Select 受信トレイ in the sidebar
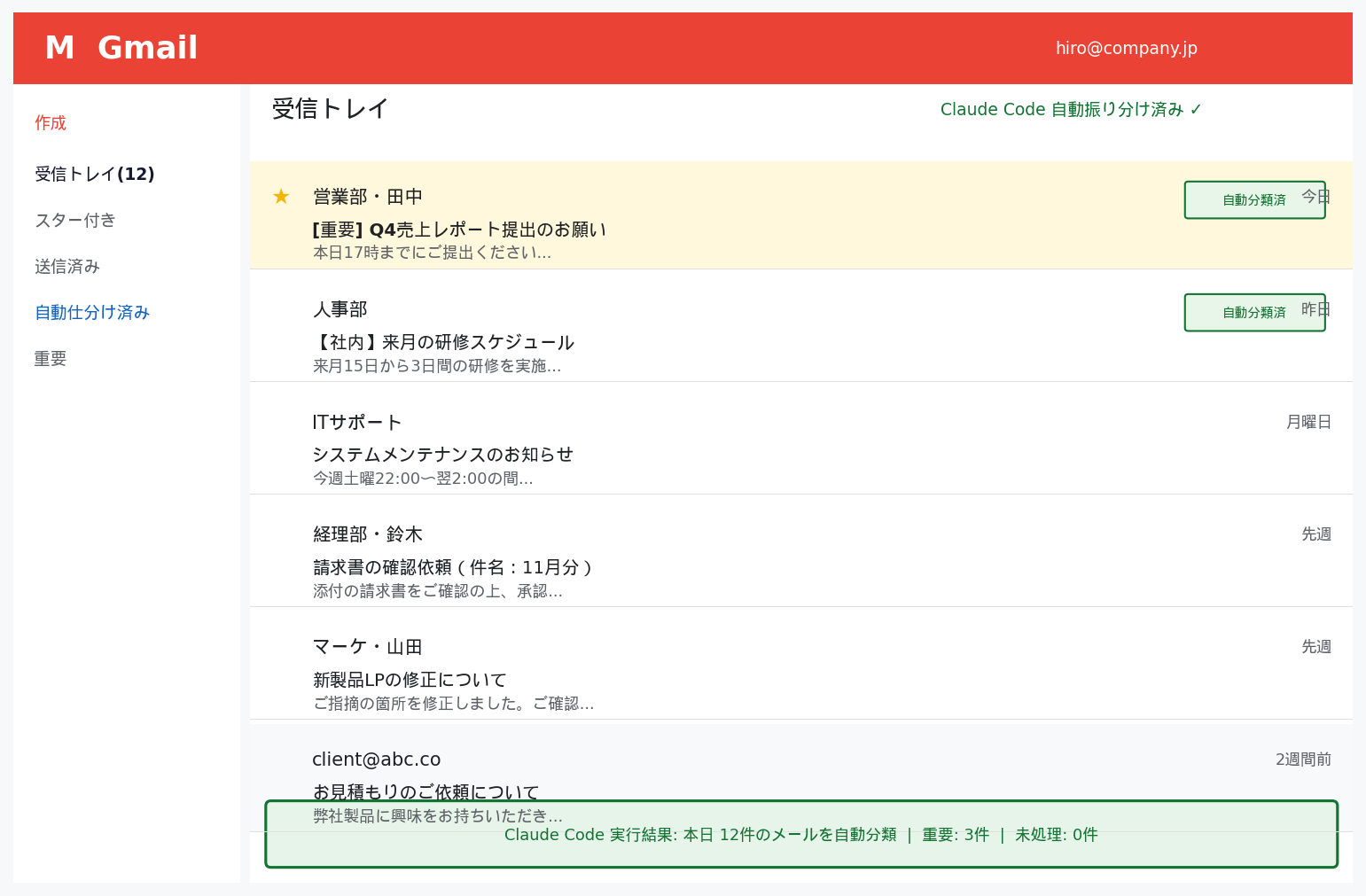This screenshot has height=896, width=1366. pos(95,174)
